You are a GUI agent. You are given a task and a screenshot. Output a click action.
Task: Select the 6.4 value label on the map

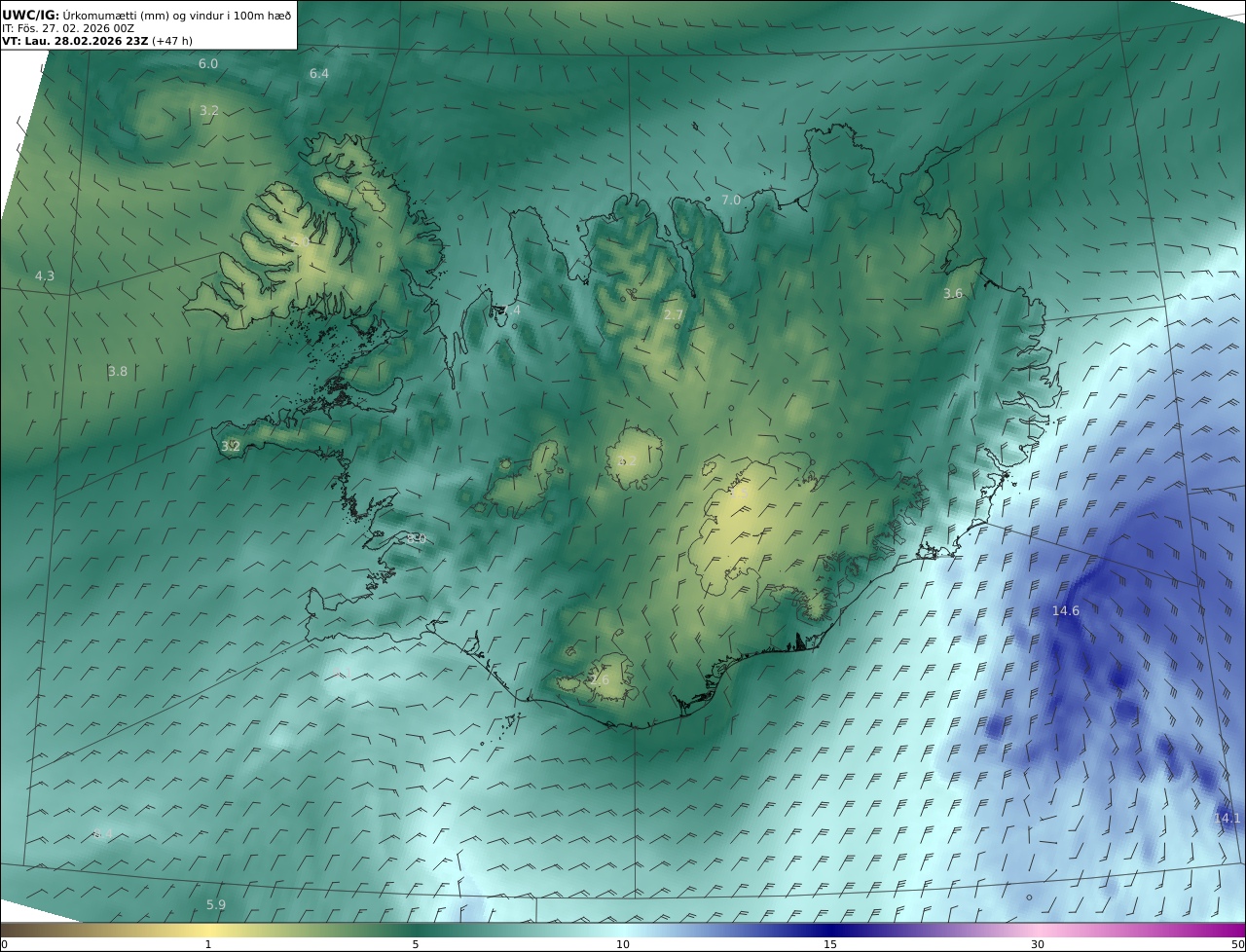[x=319, y=74]
